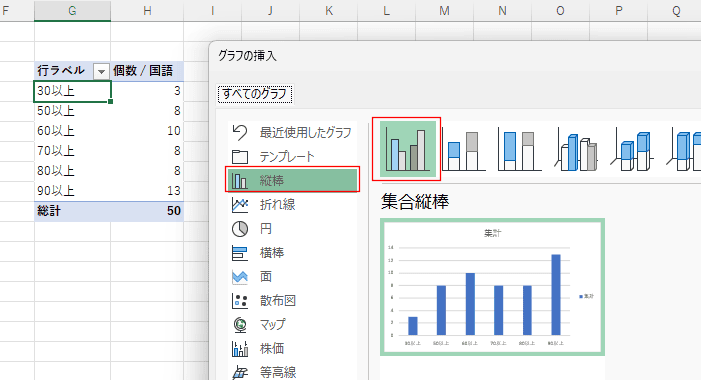Select column I header
The height and width of the screenshot is (380, 701).
pos(212,11)
